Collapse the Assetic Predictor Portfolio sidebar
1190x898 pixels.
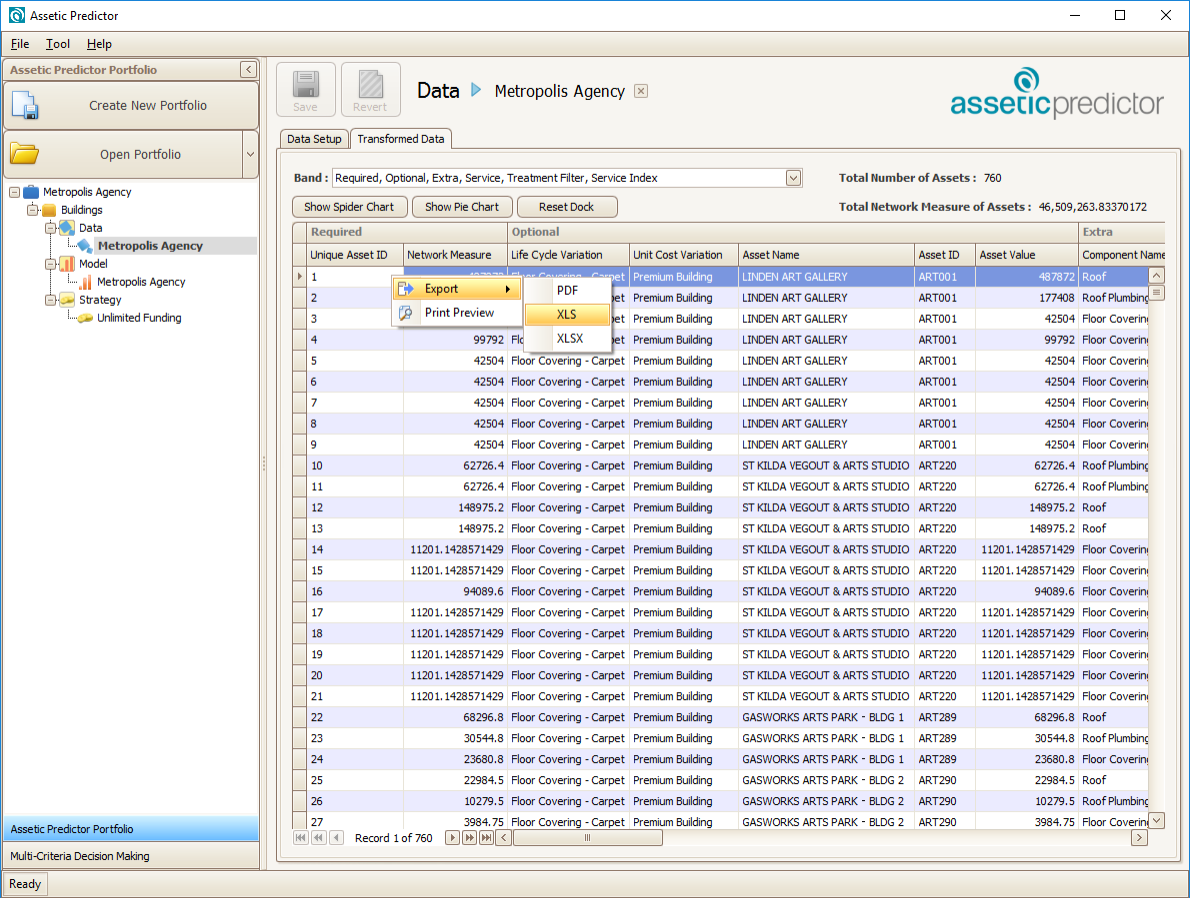click(x=248, y=69)
